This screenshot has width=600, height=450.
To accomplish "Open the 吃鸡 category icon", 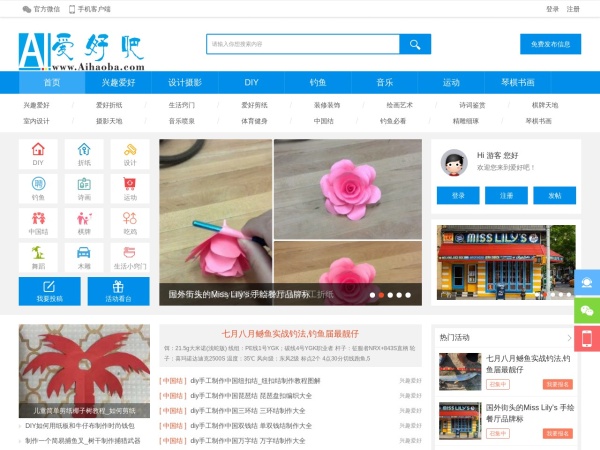I will [130, 223].
